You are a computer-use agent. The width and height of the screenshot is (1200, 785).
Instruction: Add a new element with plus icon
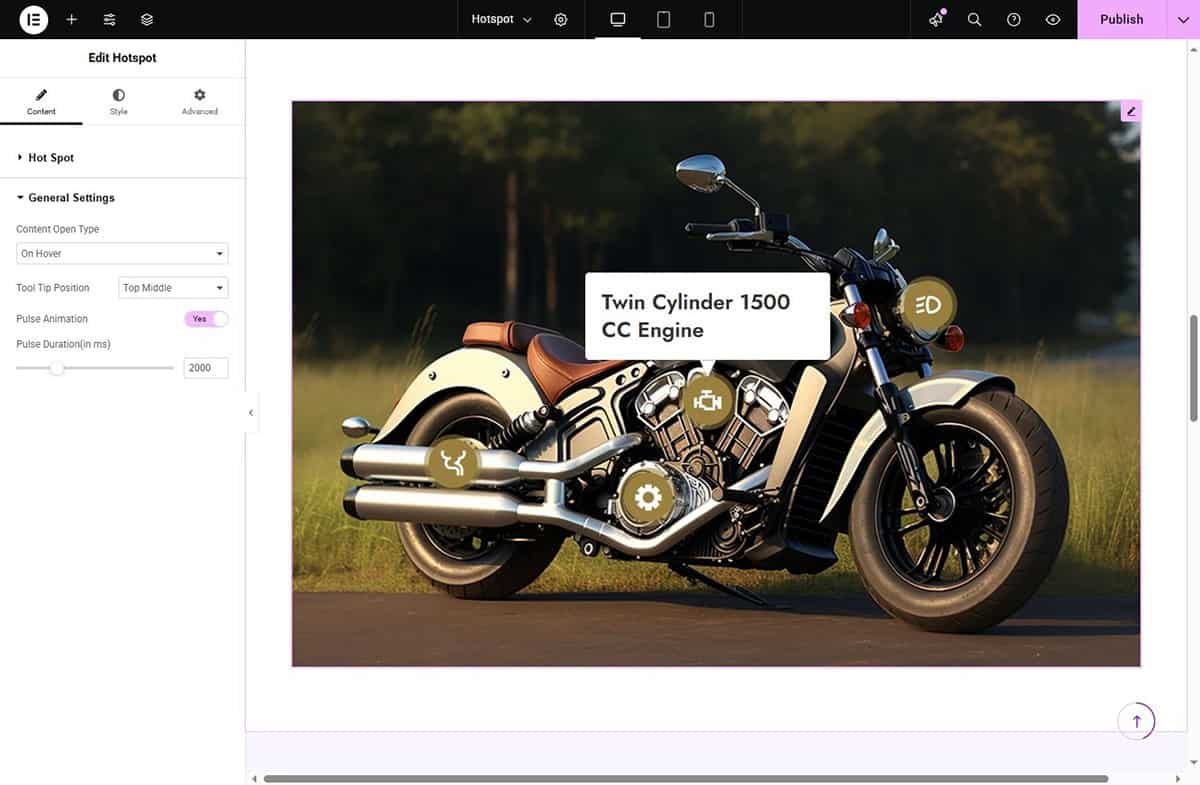pos(71,19)
